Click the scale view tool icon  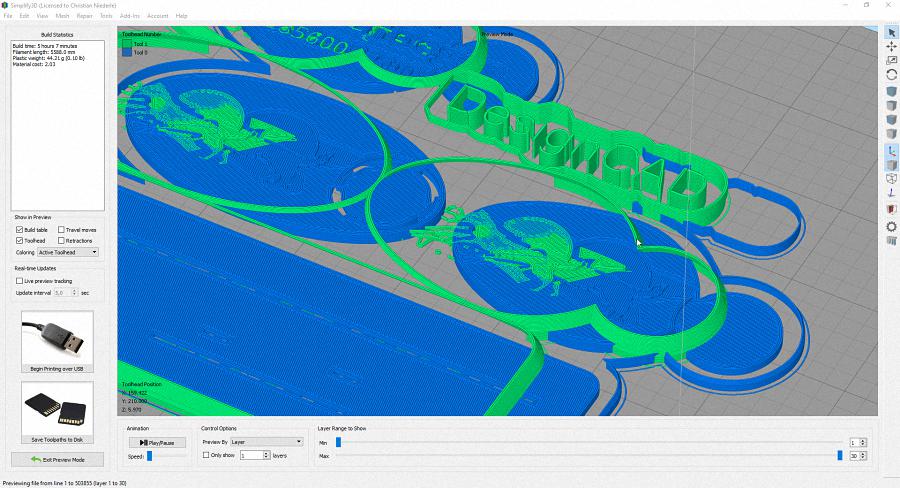pos(891,61)
